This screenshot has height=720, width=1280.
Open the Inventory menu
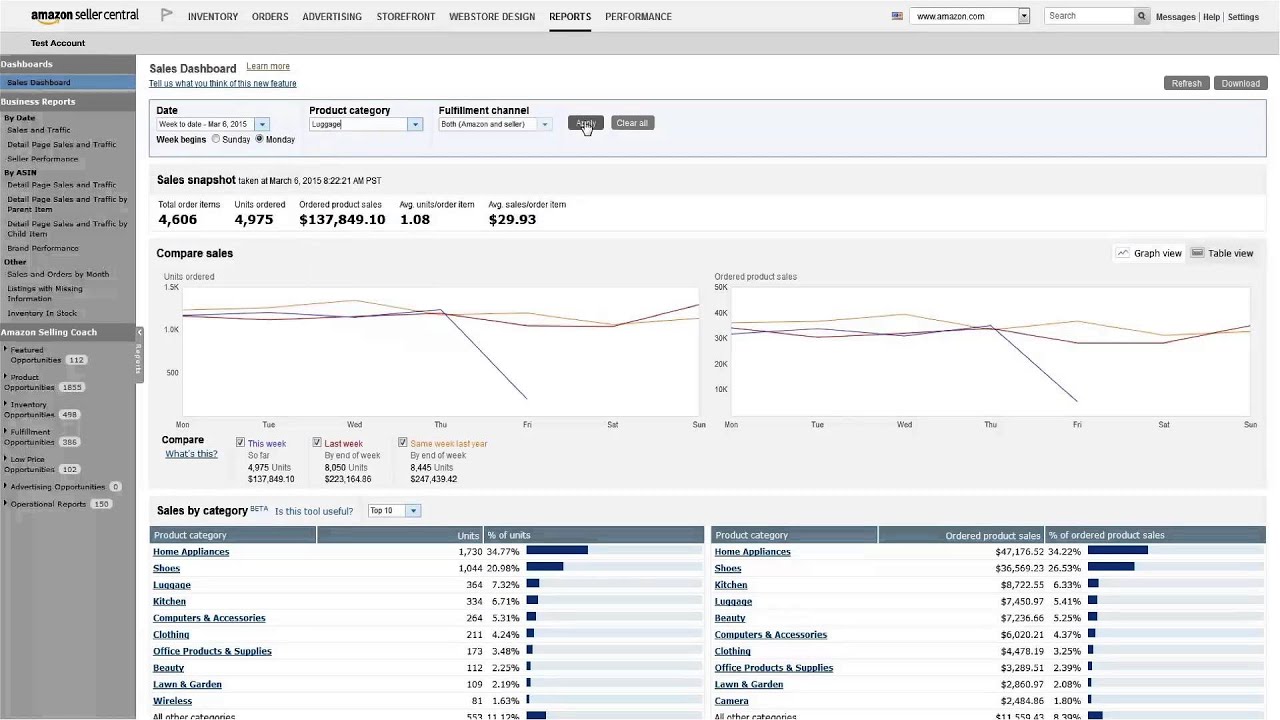point(213,17)
